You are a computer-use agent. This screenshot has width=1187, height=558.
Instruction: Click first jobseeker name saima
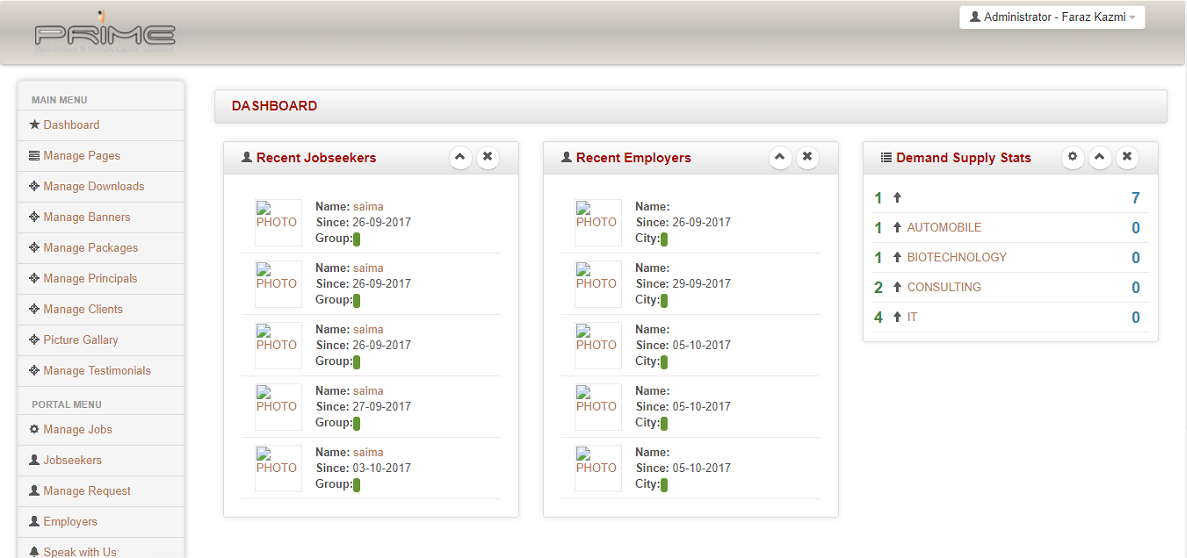click(368, 207)
